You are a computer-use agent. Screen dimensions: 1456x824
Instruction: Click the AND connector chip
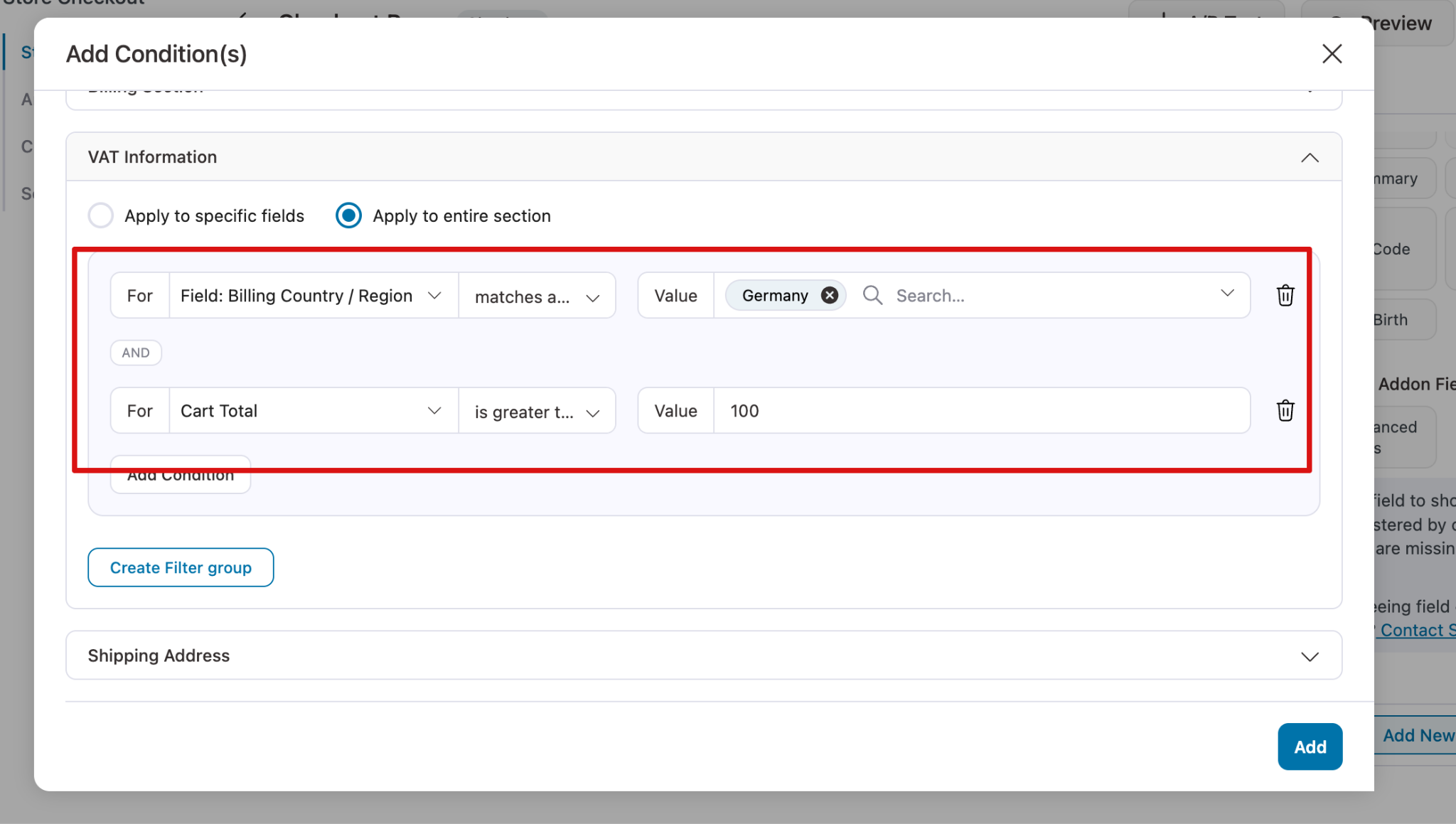click(135, 352)
